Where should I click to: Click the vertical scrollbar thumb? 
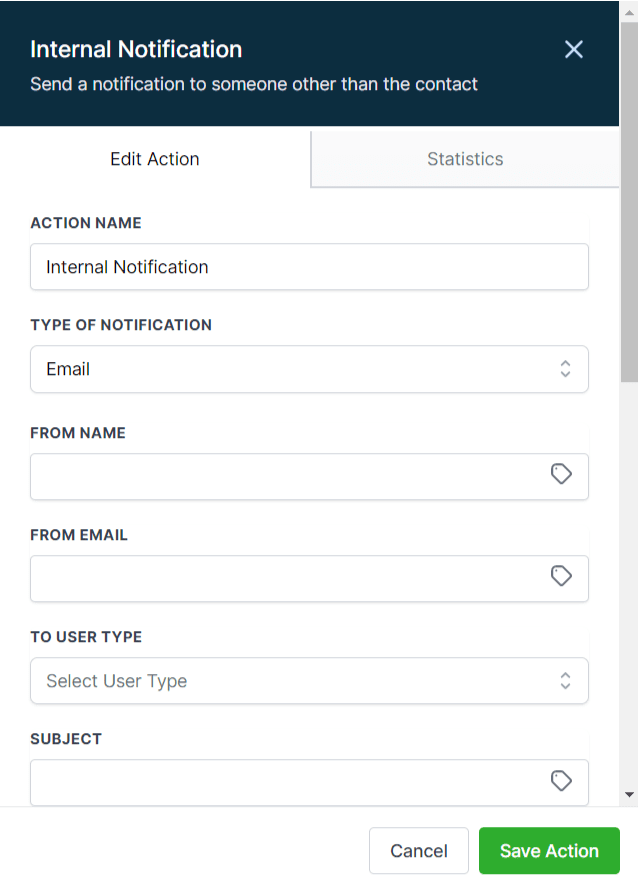coord(629,200)
